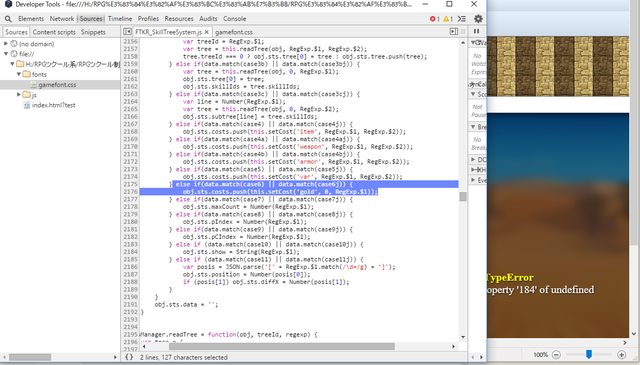Click the navigator panel scroll right arrow
This screenshot has width=640, height=365.
tap(115, 357)
